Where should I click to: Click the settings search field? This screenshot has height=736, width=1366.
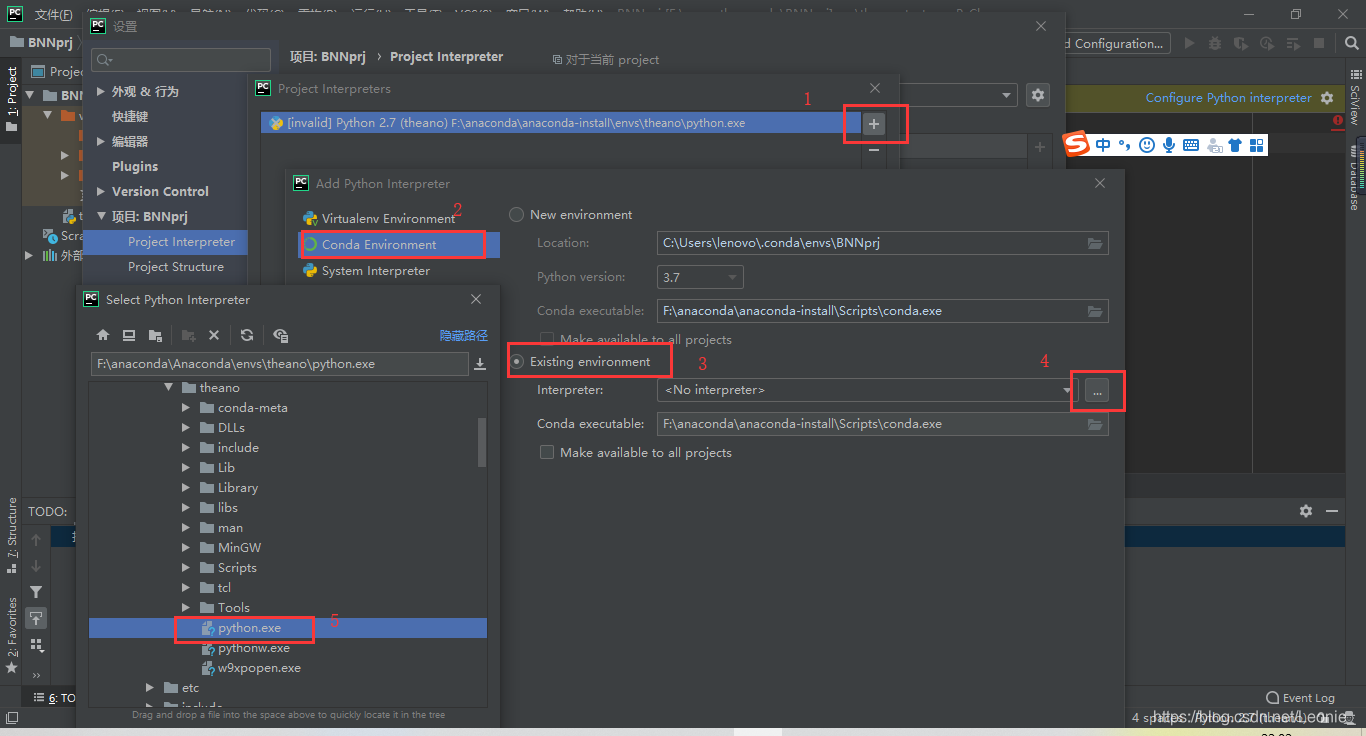[x=181, y=60]
